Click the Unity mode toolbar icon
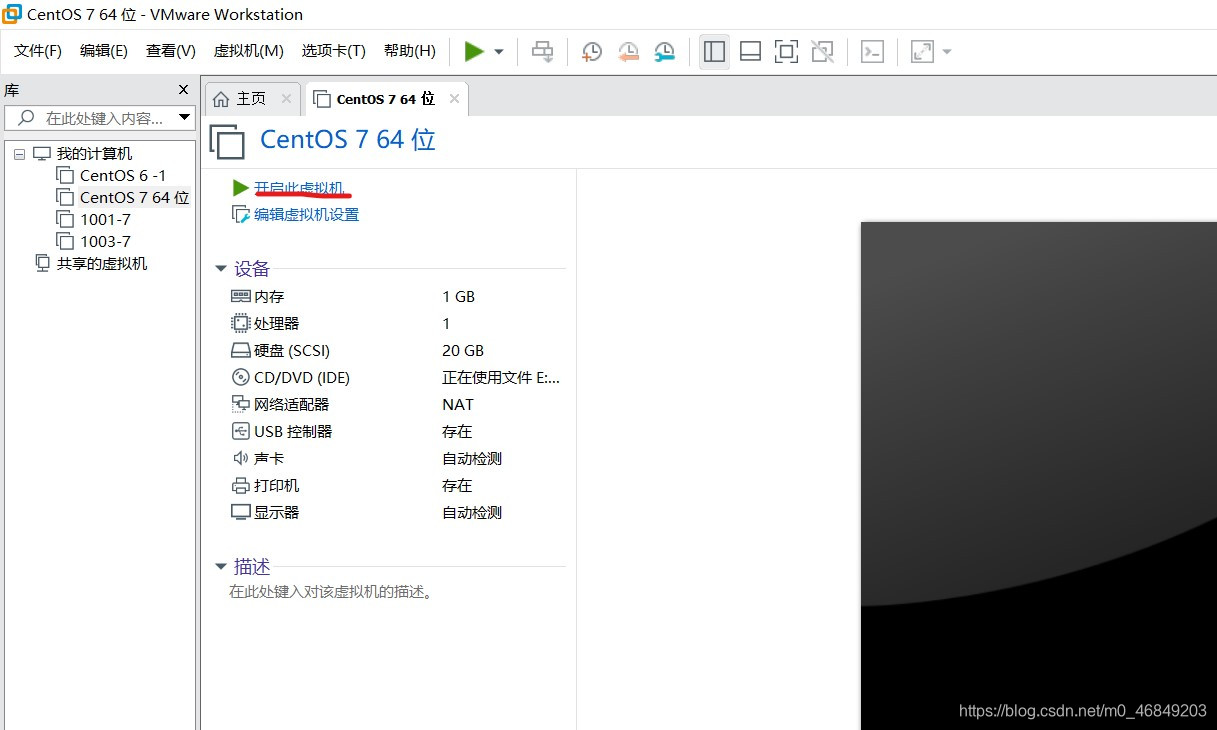 pos(823,51)
